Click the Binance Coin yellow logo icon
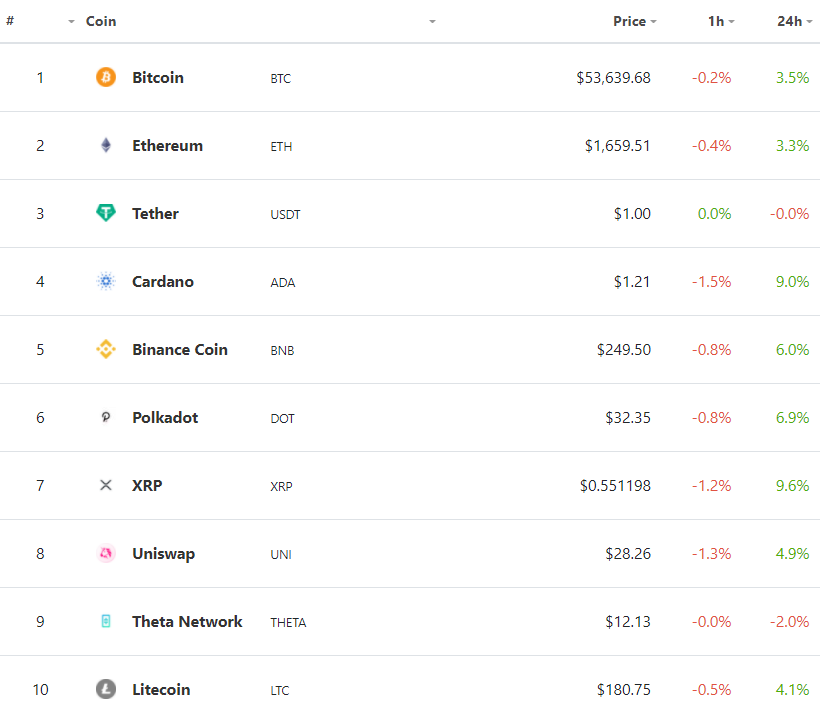The height and width of the screenshot is (716, 820). pos(106,349)
